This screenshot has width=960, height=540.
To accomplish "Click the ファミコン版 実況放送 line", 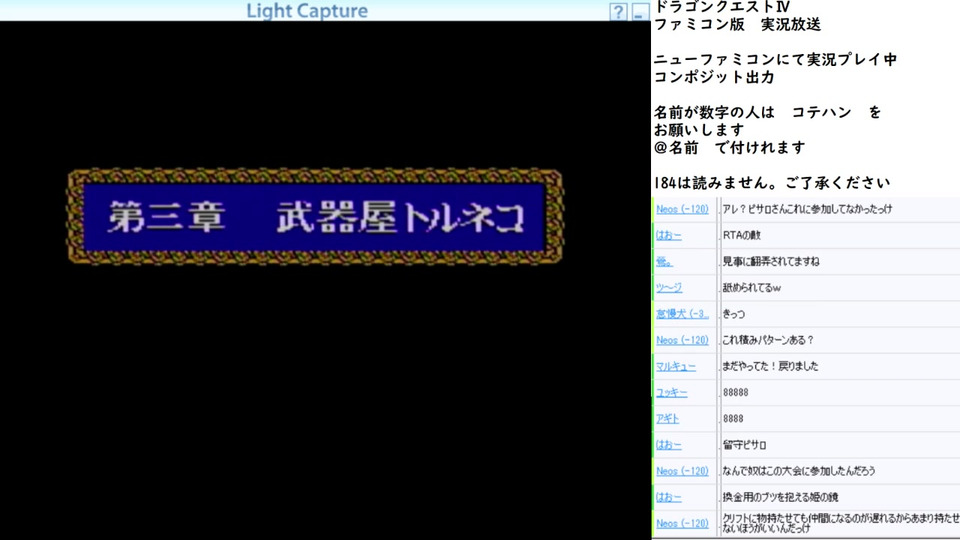I will 737,24.
